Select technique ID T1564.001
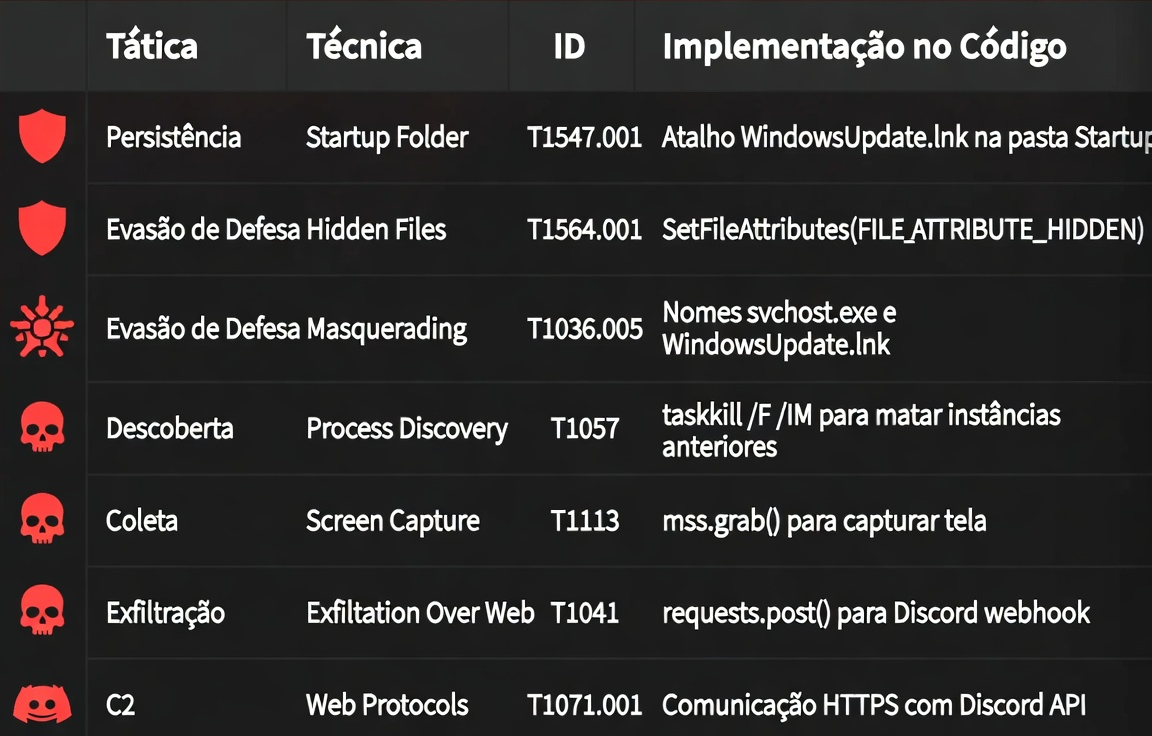The width and height of the screenshot is (1152, 736). (584, 229)
